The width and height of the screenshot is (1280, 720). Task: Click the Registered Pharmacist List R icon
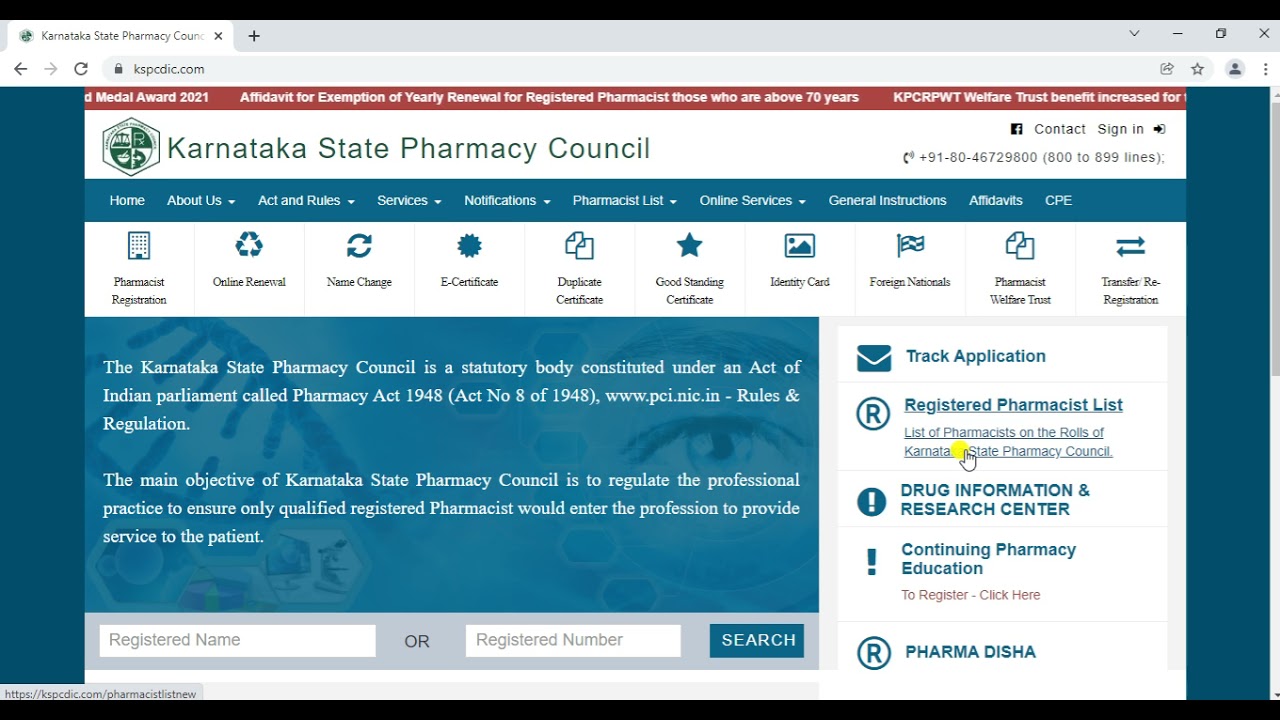tap(873, 414)
